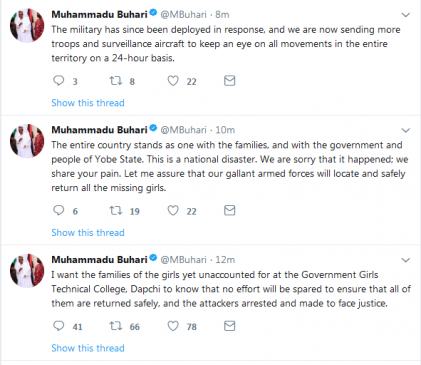Reply to the Yobe State national disaster tweet
This screenshot has height=365, width=421.
pos(59,210)
